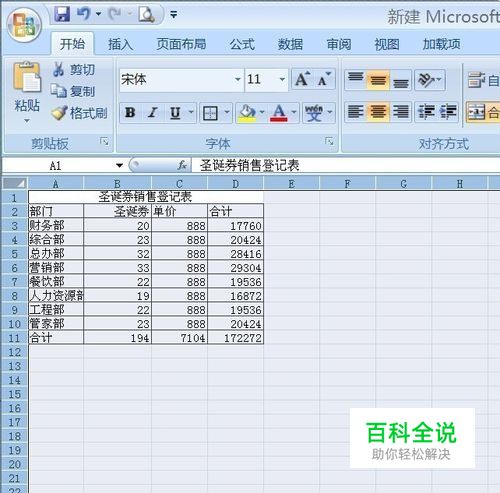Open the 字体 dialog launcher
The height and width of the screenshot is (493, 500).
pyautogui.click(x=330, y=141)
